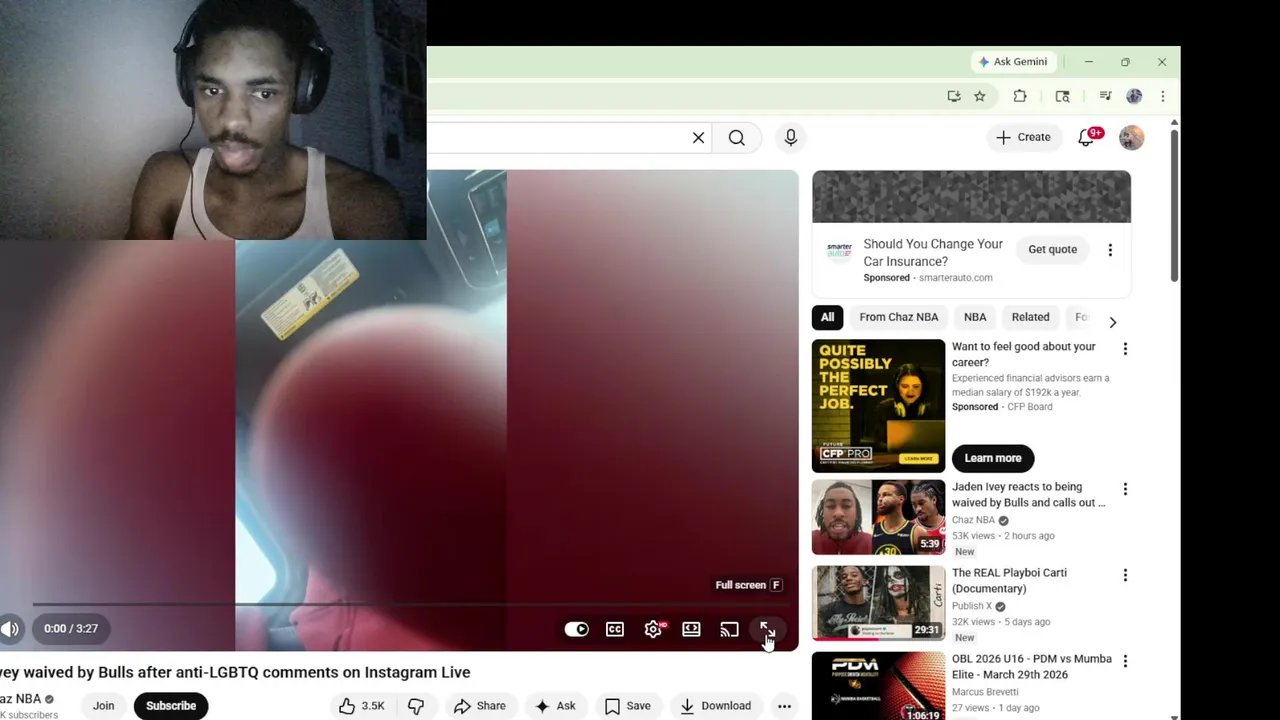Toggle the autoplay switch in the player
This screenshot has height=720, width=1280.
pyautogui.click(x=577, y=629)
